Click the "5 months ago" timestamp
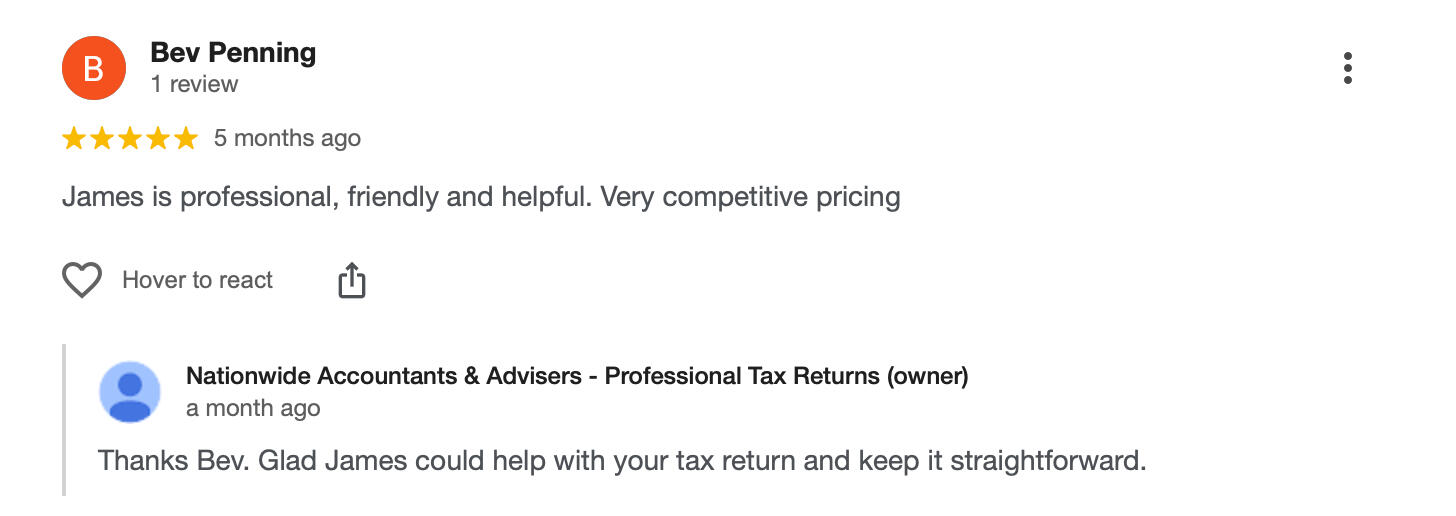 coord(287,138)
